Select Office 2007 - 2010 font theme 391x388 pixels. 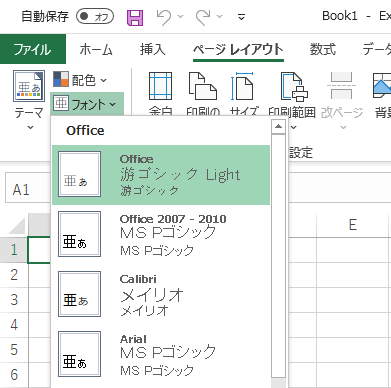click(x=161, y=234)
